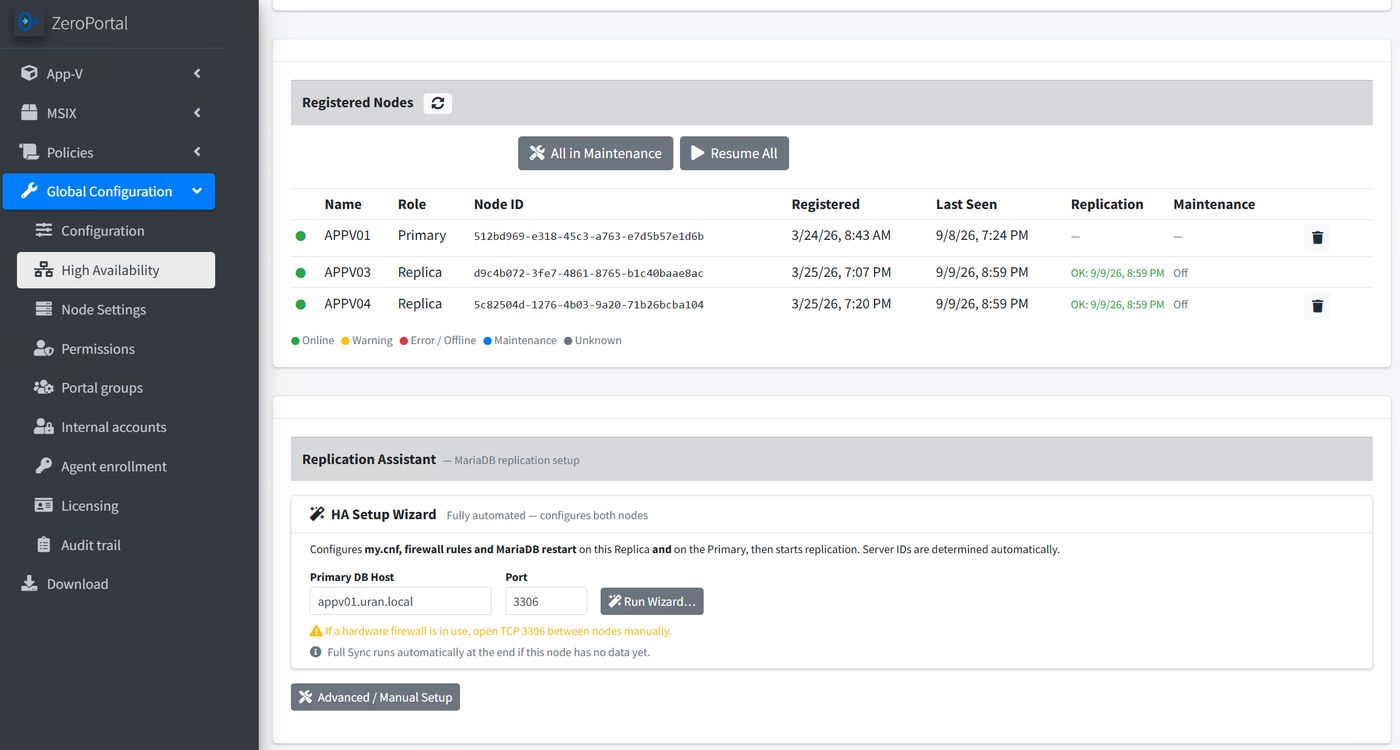The width and height of the screenshot is (1400, 750).
Task: Click the APPV04 green online status dot
Action: 300,304
